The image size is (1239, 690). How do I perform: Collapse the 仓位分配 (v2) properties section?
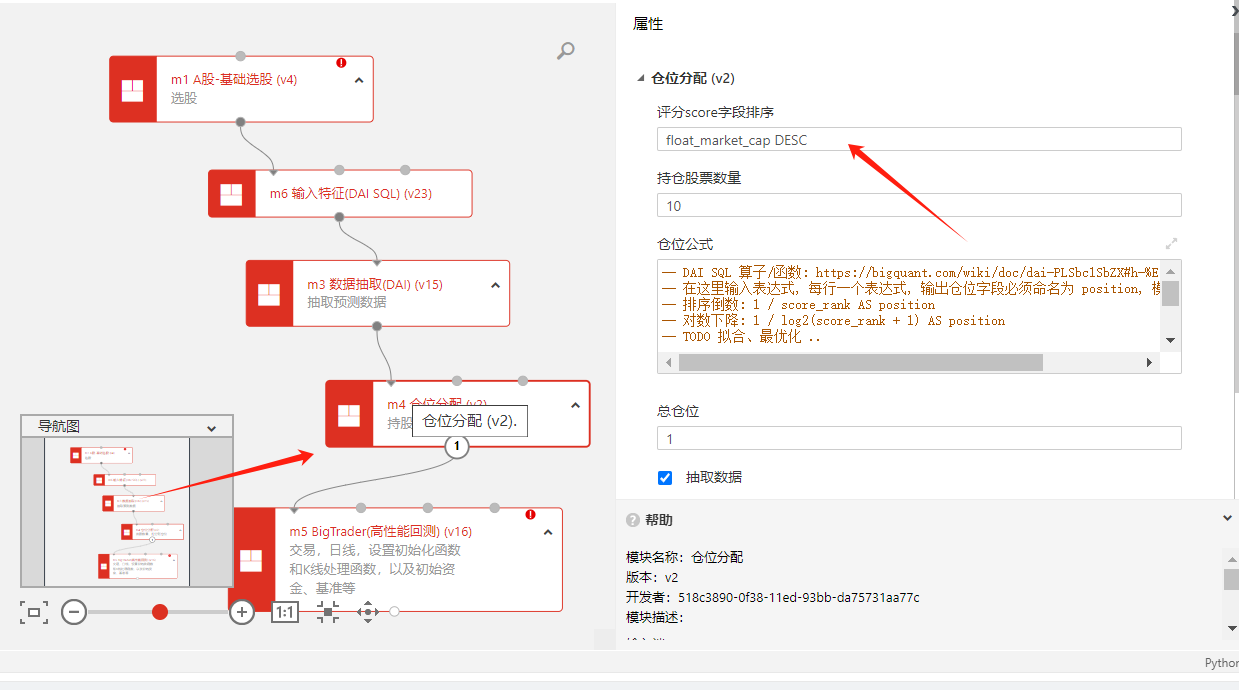[641, 78]
